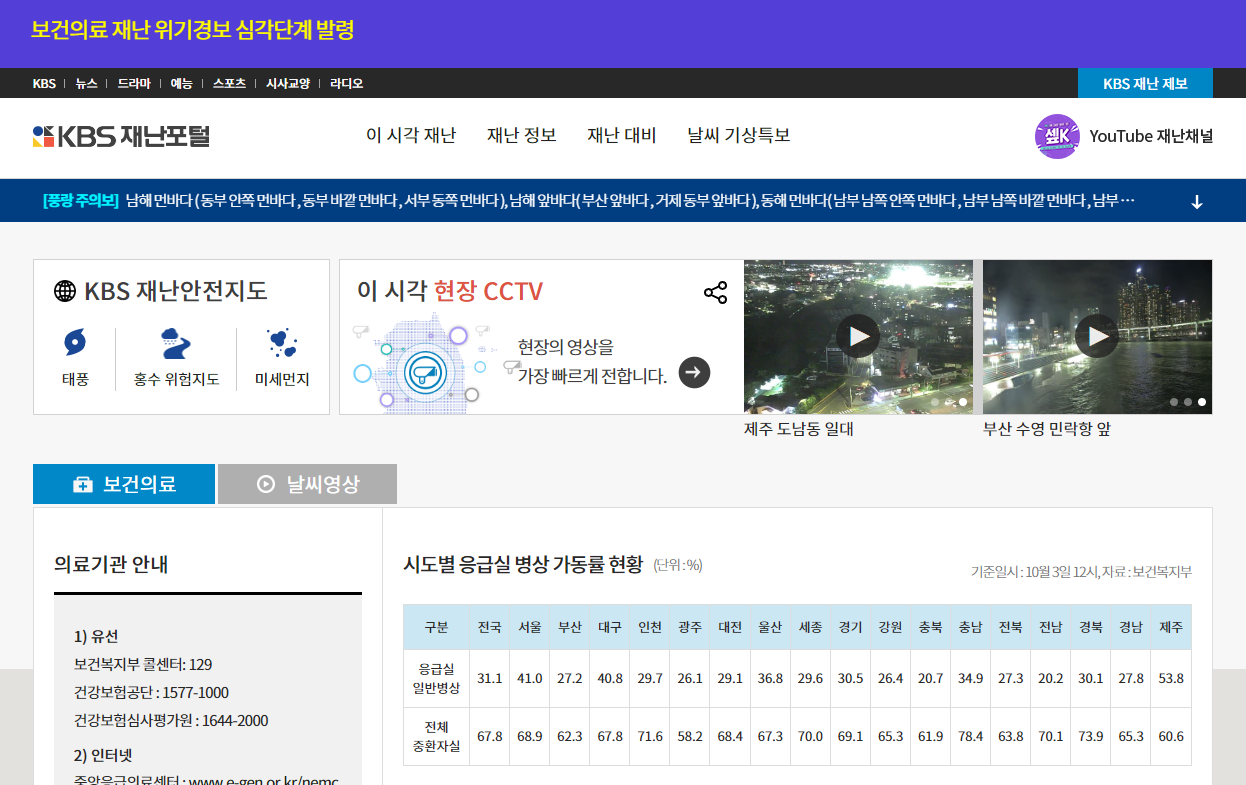The width and height of the screenshot is (1246, 785).
Task: Click 건강보험심사평가원 : 1644-2000 text
Action: pyautogui.click(x=171, y=720)
